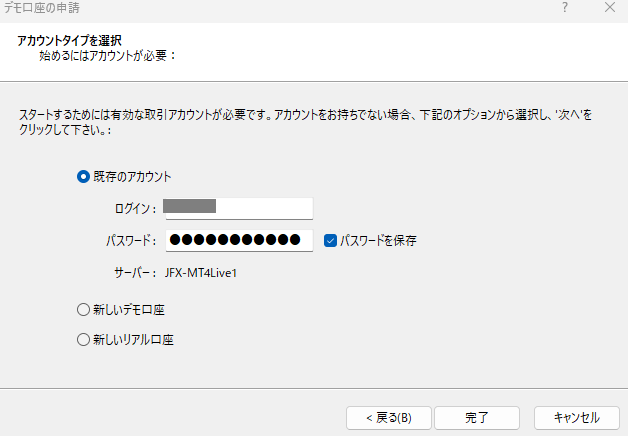Choose the 新しいデモ口座 radio option
628x436 pixels.
pos(83,309)
